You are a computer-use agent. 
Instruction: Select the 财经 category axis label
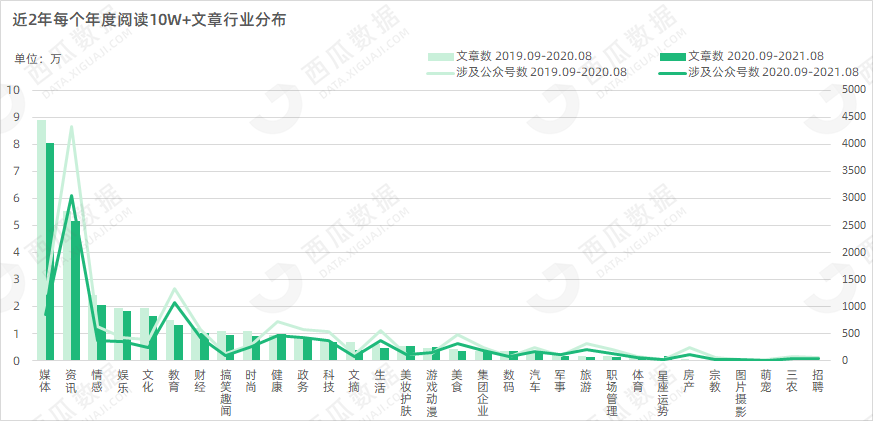click(x=199, y=381)
